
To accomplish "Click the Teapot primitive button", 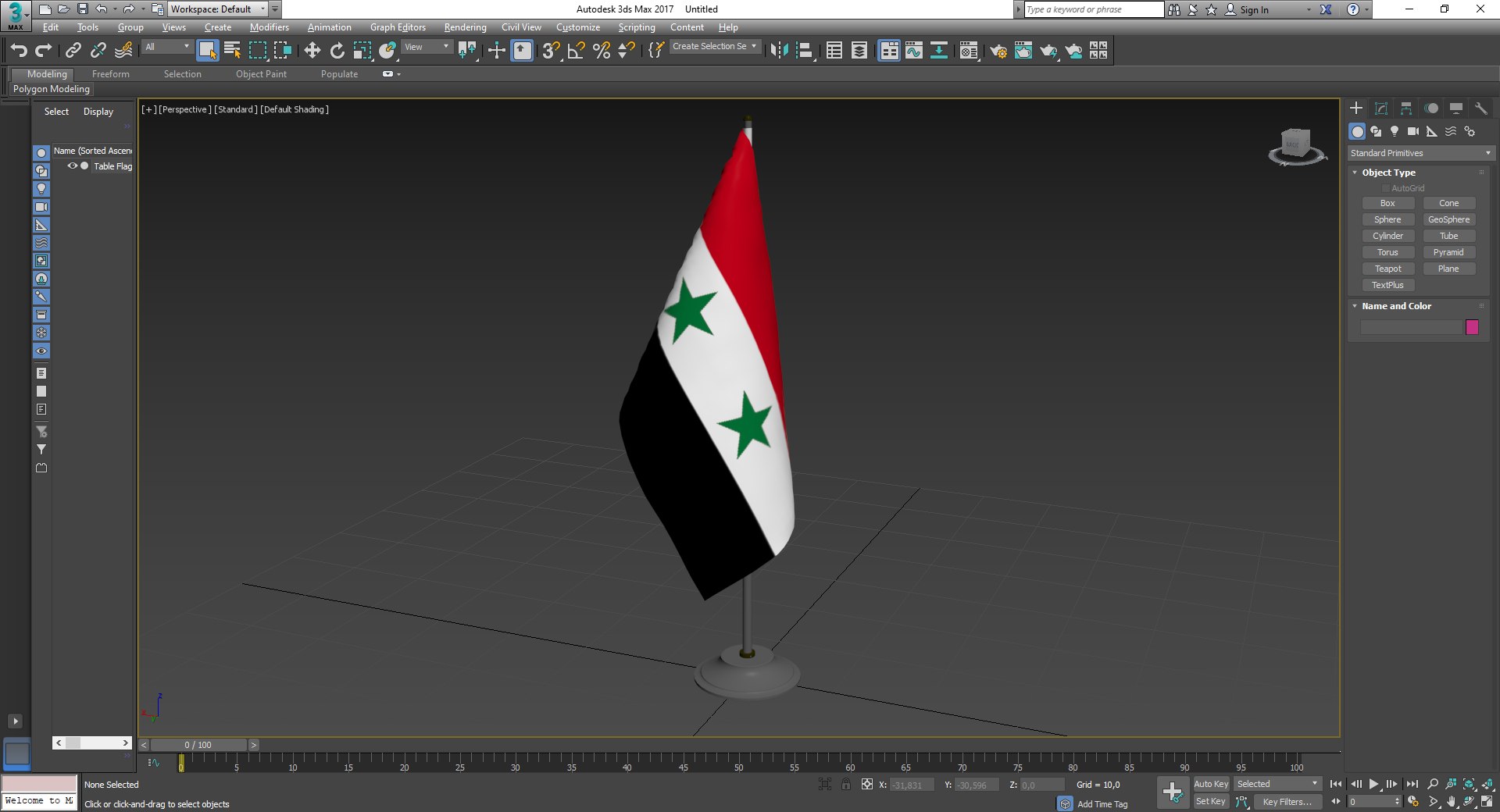I will [1387, 269].
